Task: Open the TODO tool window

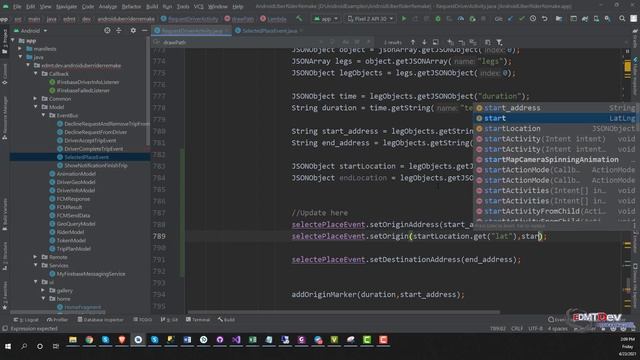Action: pyautogui.click(x=142, y=320)
